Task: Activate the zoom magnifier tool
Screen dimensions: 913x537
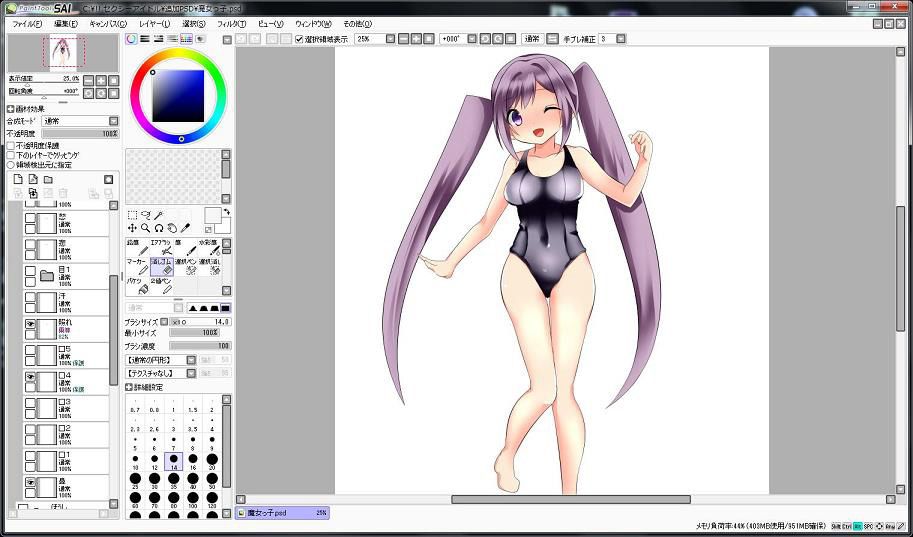Action: coord(145,228)
